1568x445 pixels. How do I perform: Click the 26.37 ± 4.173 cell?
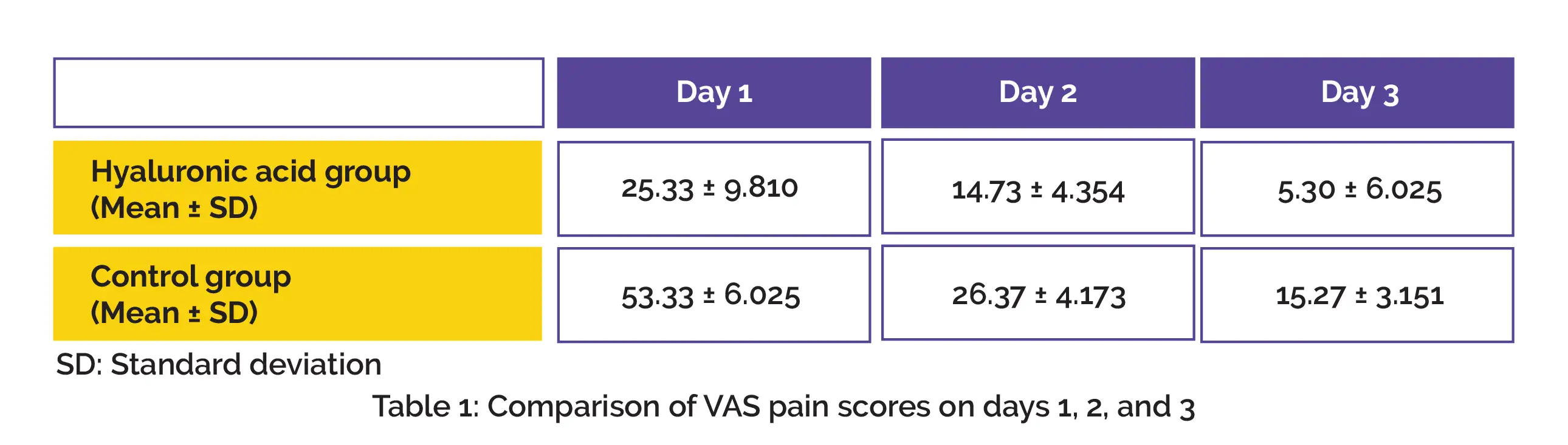(x=1039, y=296)
